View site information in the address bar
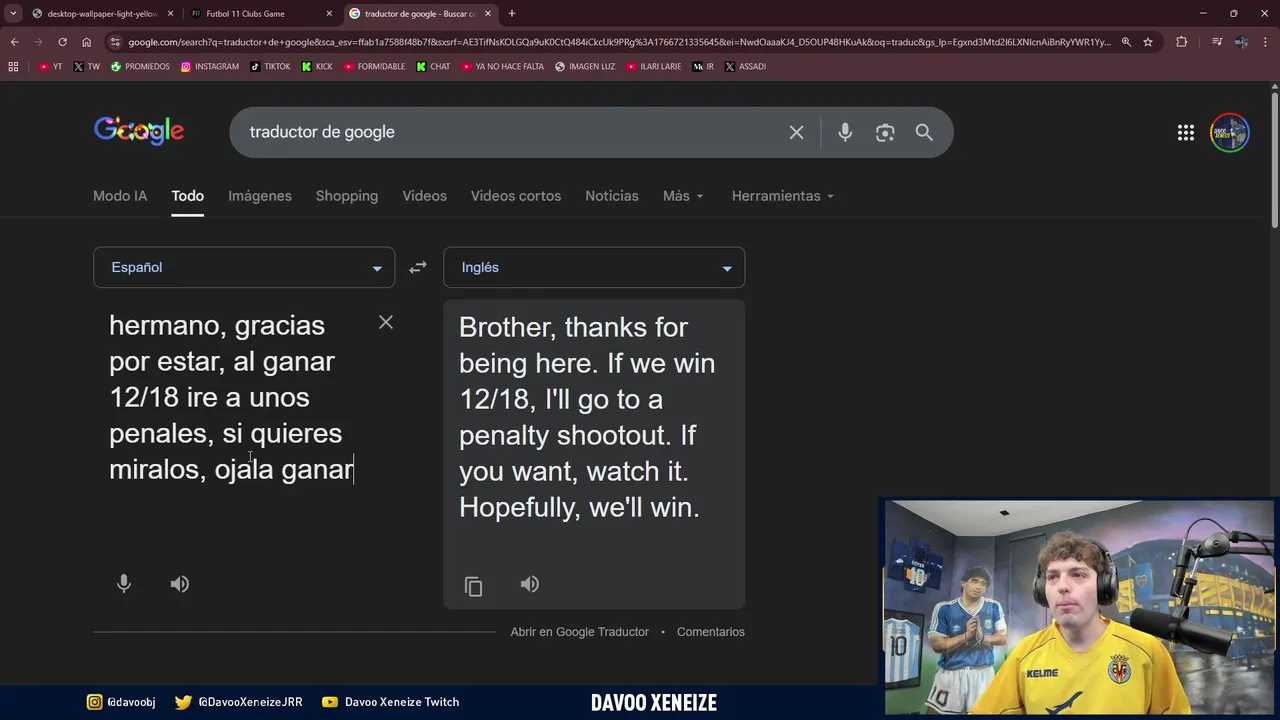The image size is (1280, 720). [115, 42]
